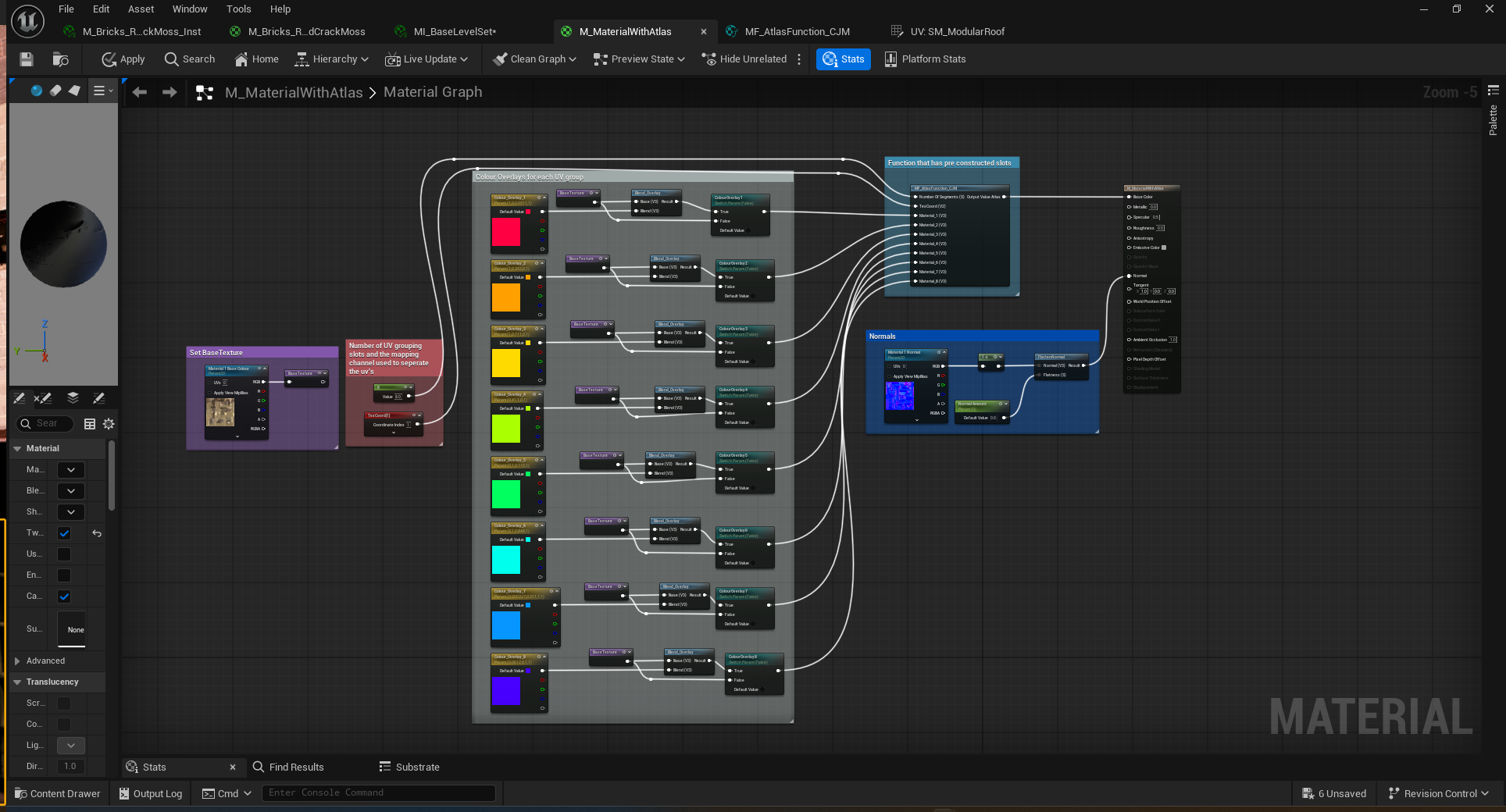Click the Browse to asset icon
Screen dimensions: 1506x812
coord(60,59)
